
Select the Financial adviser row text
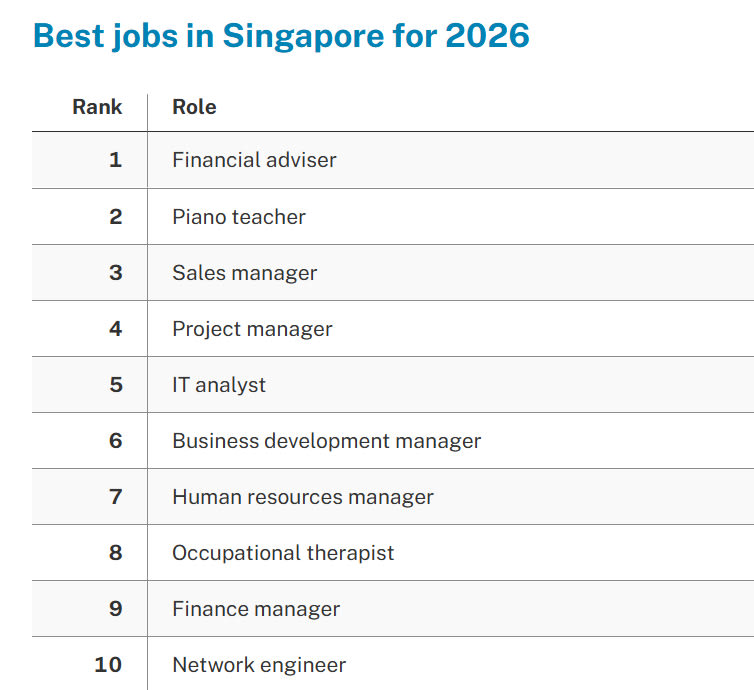click(254, 160)
